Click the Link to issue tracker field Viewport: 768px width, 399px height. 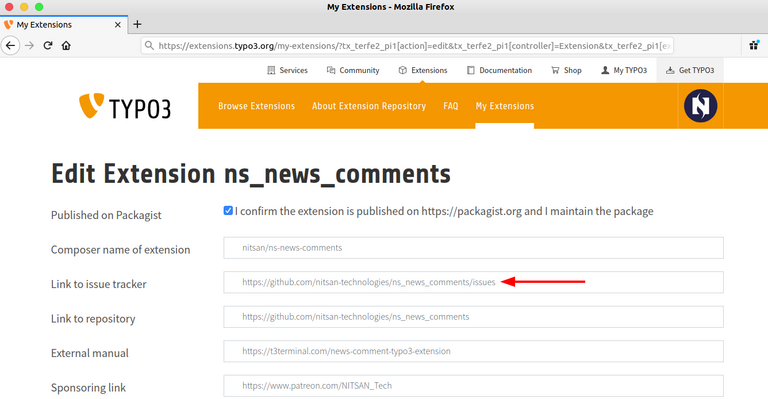click(x=473, y=282)
